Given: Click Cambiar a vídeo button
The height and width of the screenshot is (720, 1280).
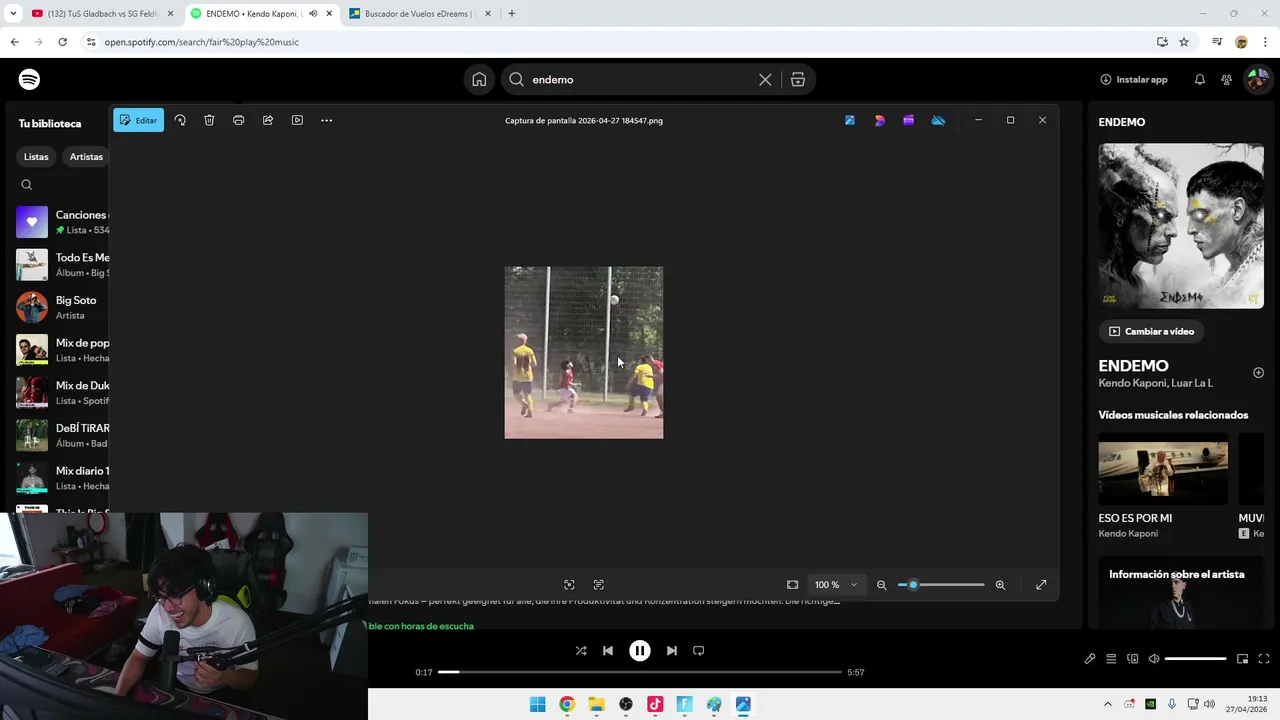Looking at the screenshot, I should (1152, 331).
